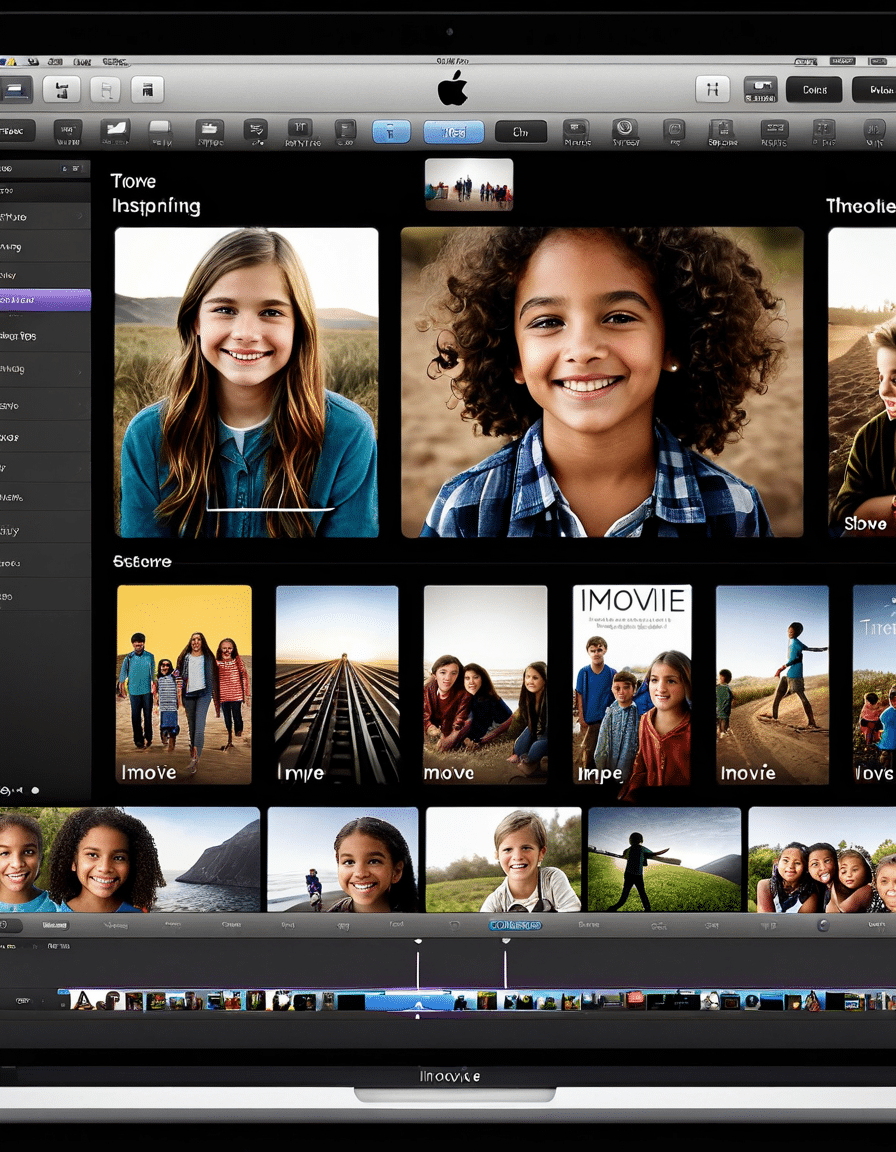Click the Theotie heading at the top right
The height and width of the screenshot is (1152, 896).
pos(860,206)
